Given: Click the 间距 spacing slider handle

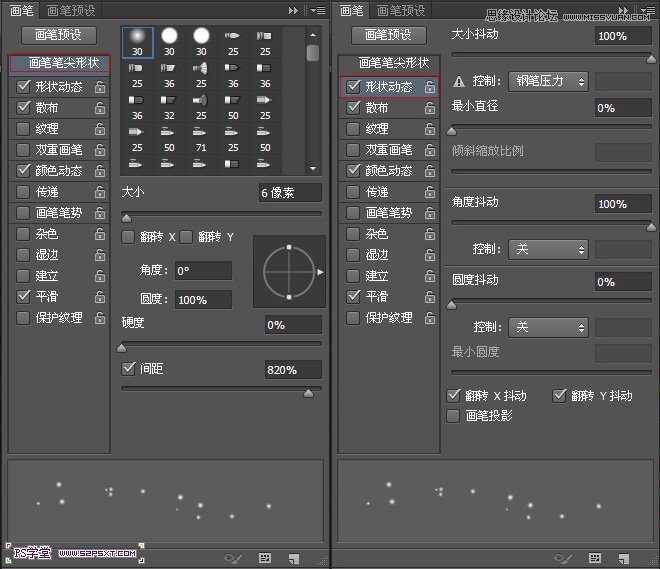Looking at the screenshot, I should [x=309, y=393].
